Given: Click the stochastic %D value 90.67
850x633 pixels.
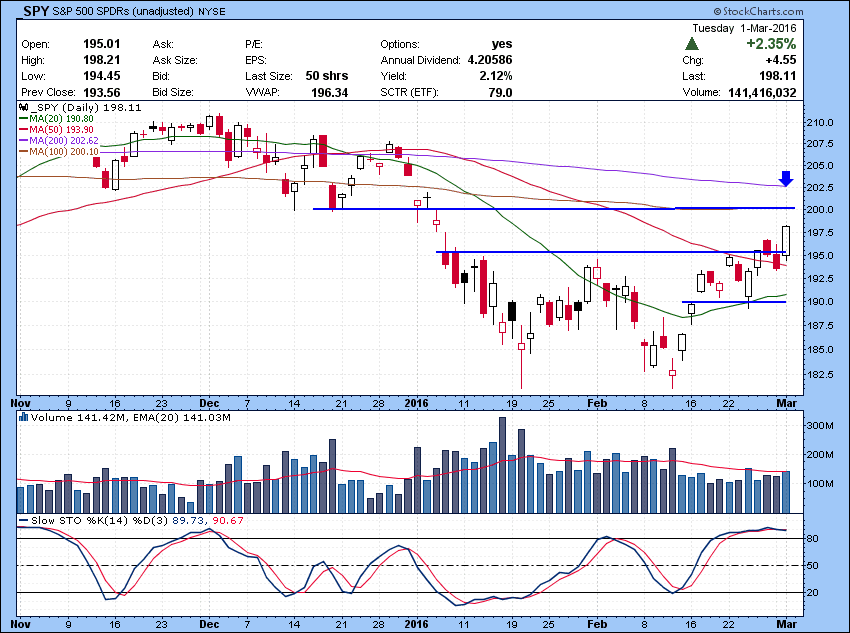Looking at the screenshot, I should point(226,520).
